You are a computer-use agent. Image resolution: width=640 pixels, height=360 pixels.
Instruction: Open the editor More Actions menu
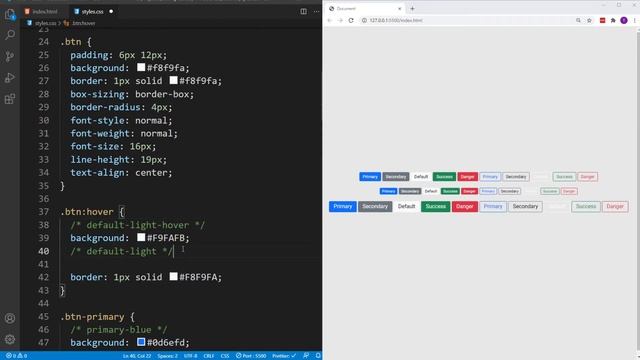[316, 11]
